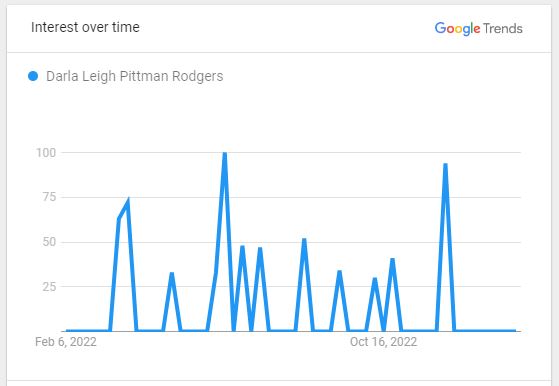This screenshot has width=559, height=386.
Task: Click the Google Trends logo
Action: coord(478,29)
